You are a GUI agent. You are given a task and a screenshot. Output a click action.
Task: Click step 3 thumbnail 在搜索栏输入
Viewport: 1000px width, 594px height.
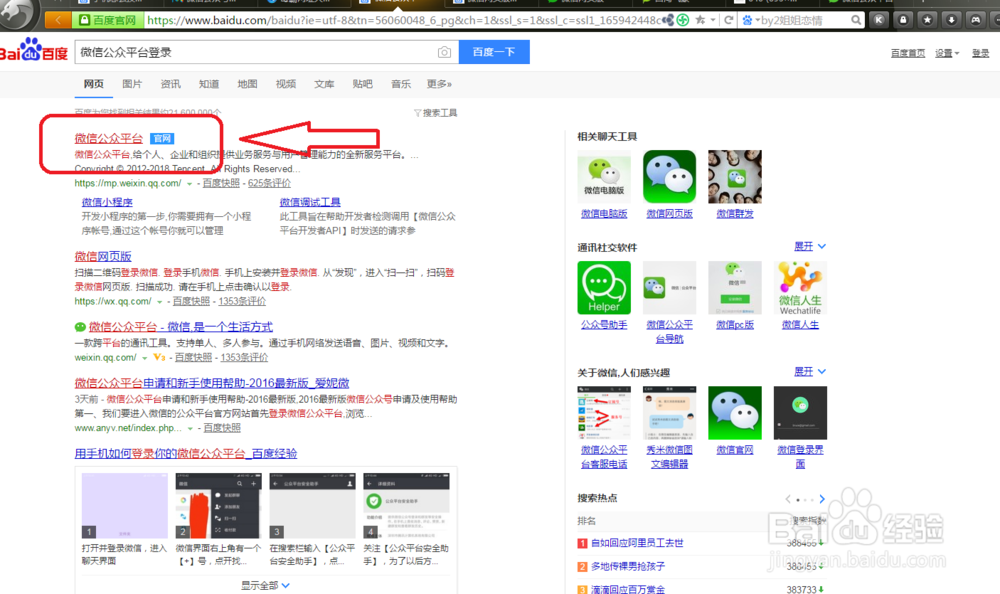tap(312, 506)
